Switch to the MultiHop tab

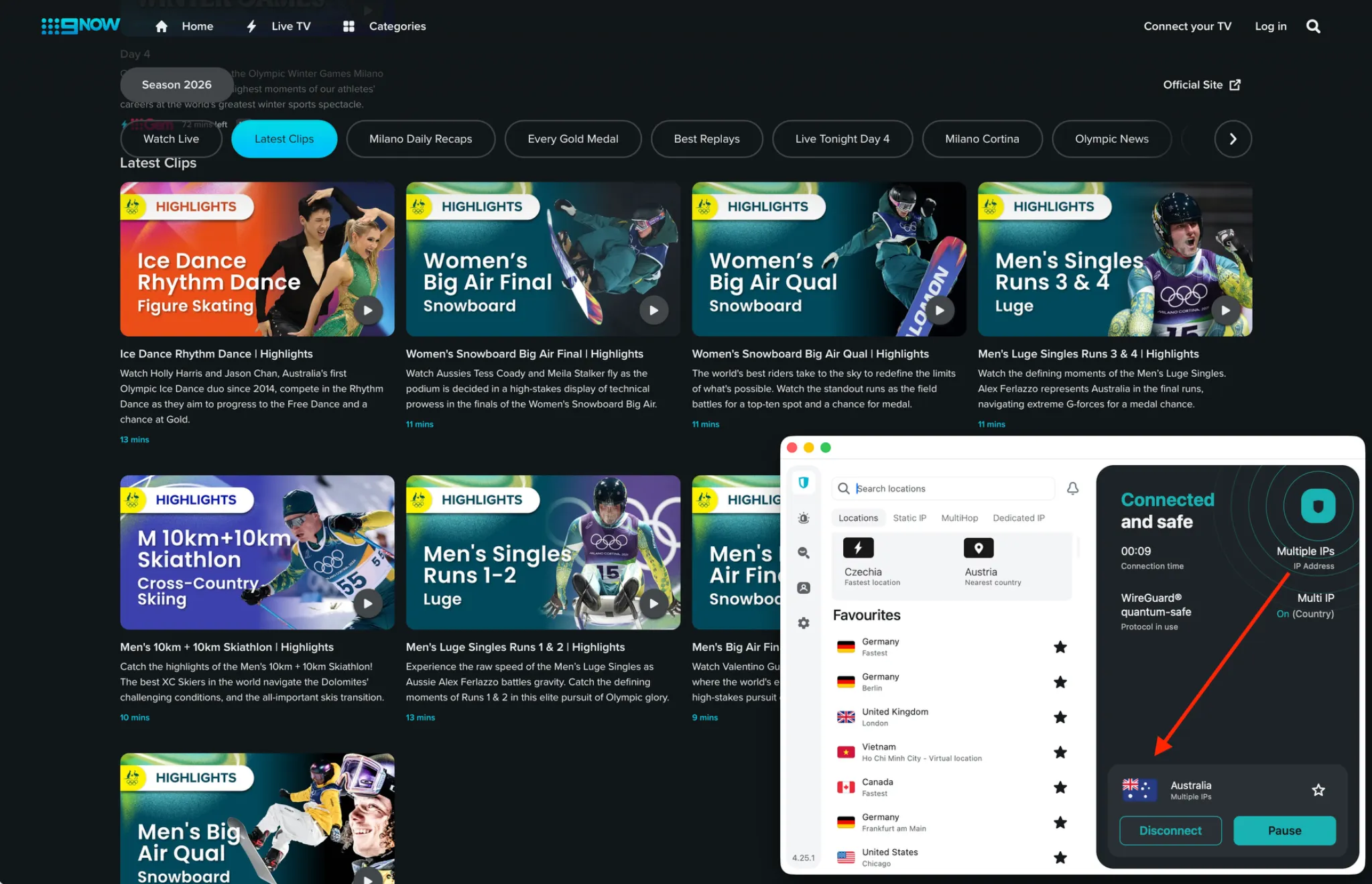tap(959, 517)
